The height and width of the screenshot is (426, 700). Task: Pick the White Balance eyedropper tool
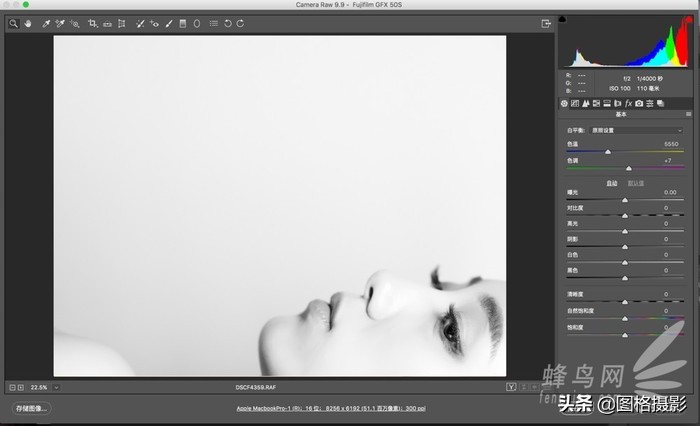46,23
